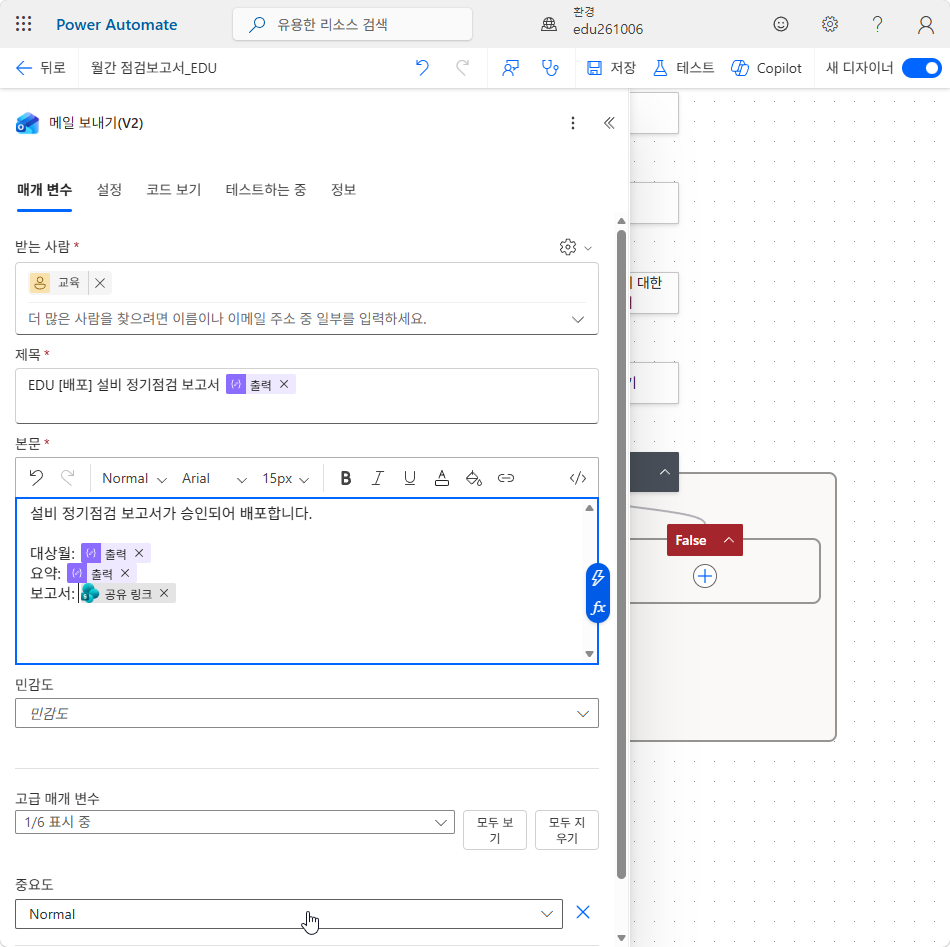Click the 모두 지우기 button
Screen dimensions: 950x947
click(566, 830)
